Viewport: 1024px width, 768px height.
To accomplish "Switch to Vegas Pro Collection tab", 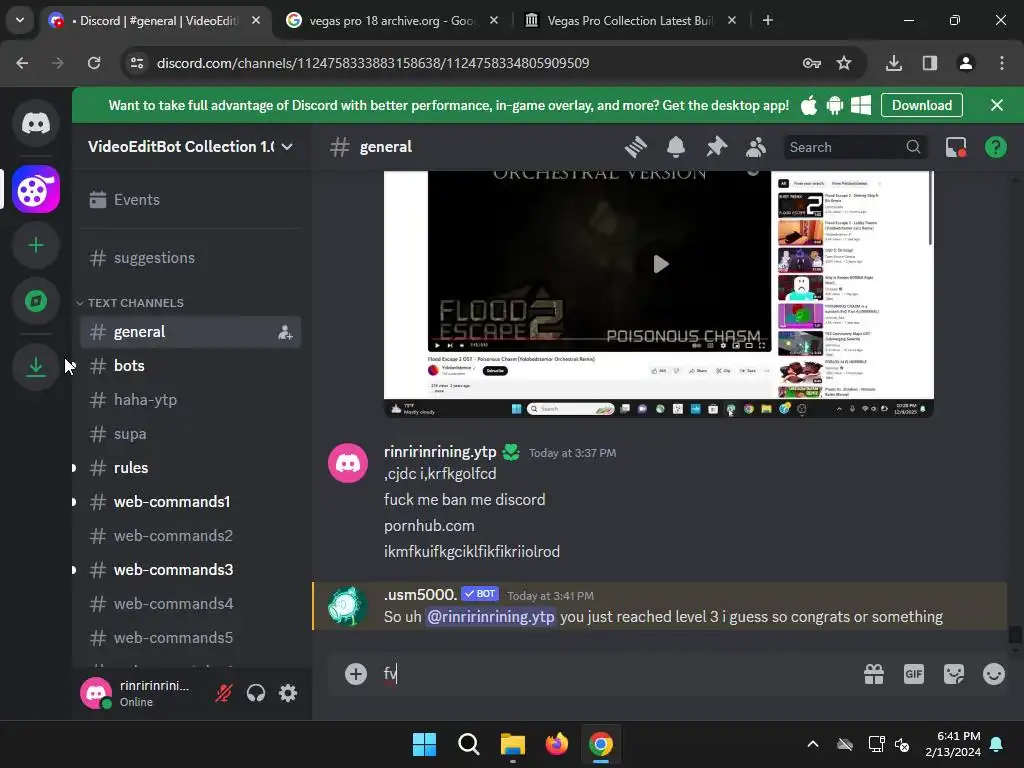I will point(630,21).
